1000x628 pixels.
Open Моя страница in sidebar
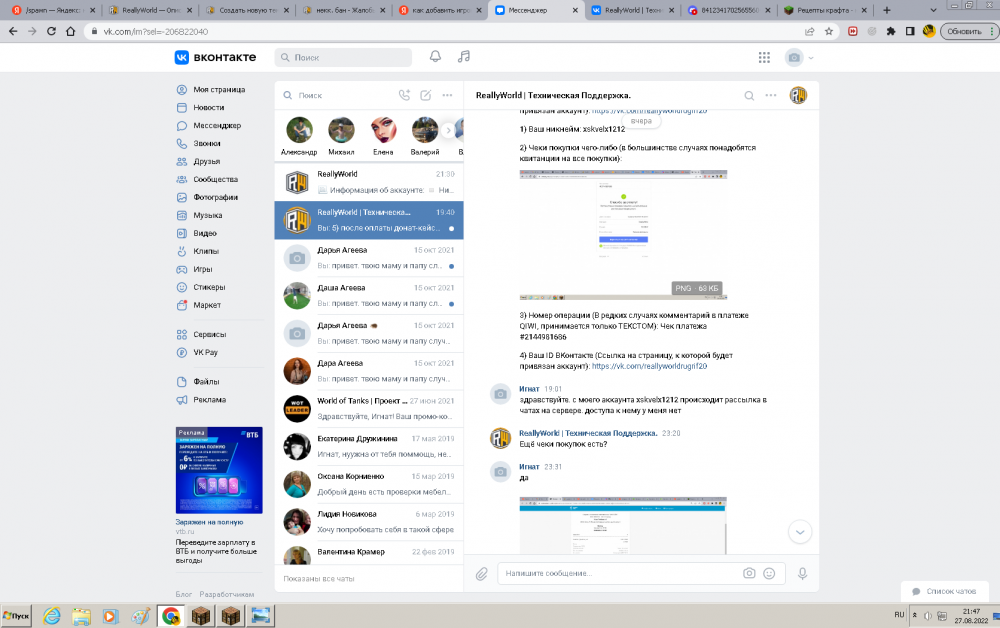click(219, 90)
